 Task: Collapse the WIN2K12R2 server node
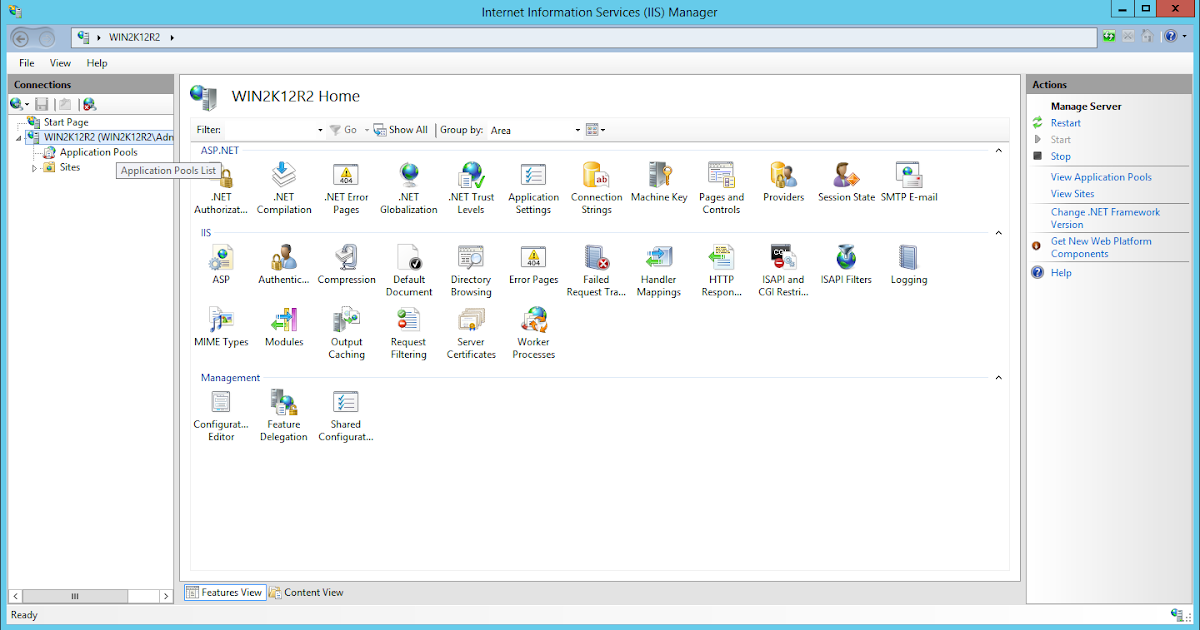point(19,138)
